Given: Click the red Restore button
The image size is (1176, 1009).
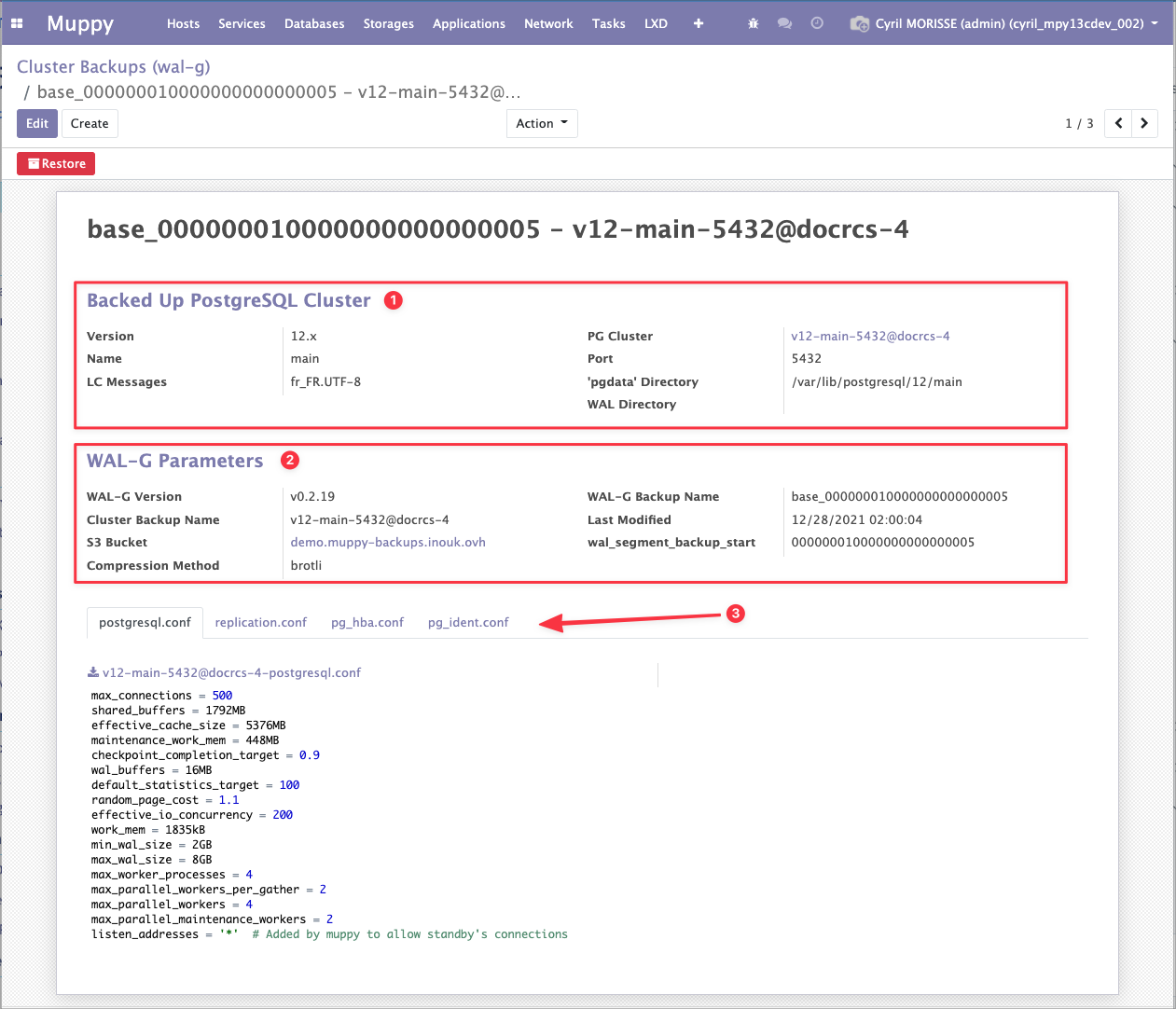Looking at the screenshot, I should [x=56, y=163].
